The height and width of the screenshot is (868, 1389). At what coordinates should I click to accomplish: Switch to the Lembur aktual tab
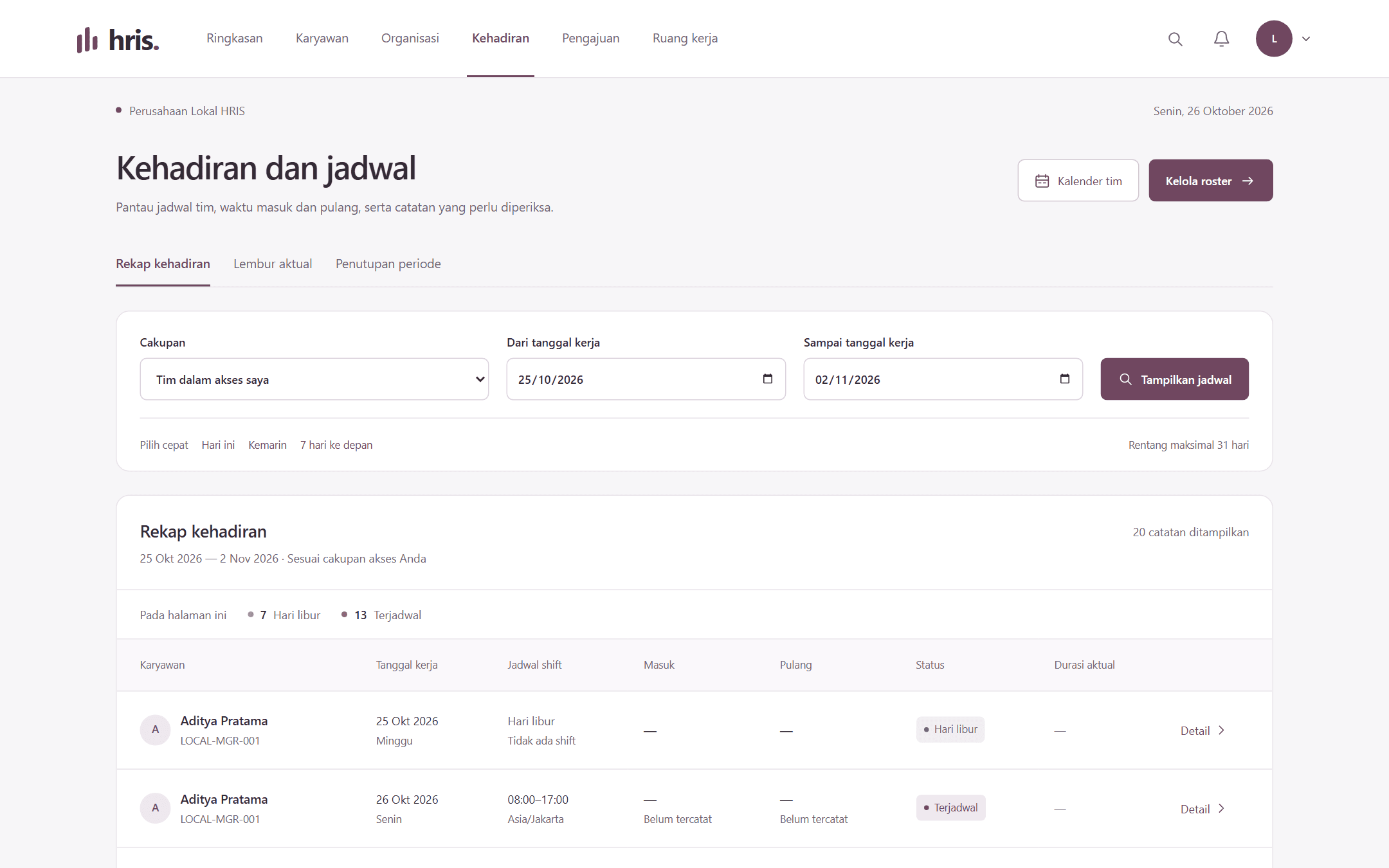[273, 264]
